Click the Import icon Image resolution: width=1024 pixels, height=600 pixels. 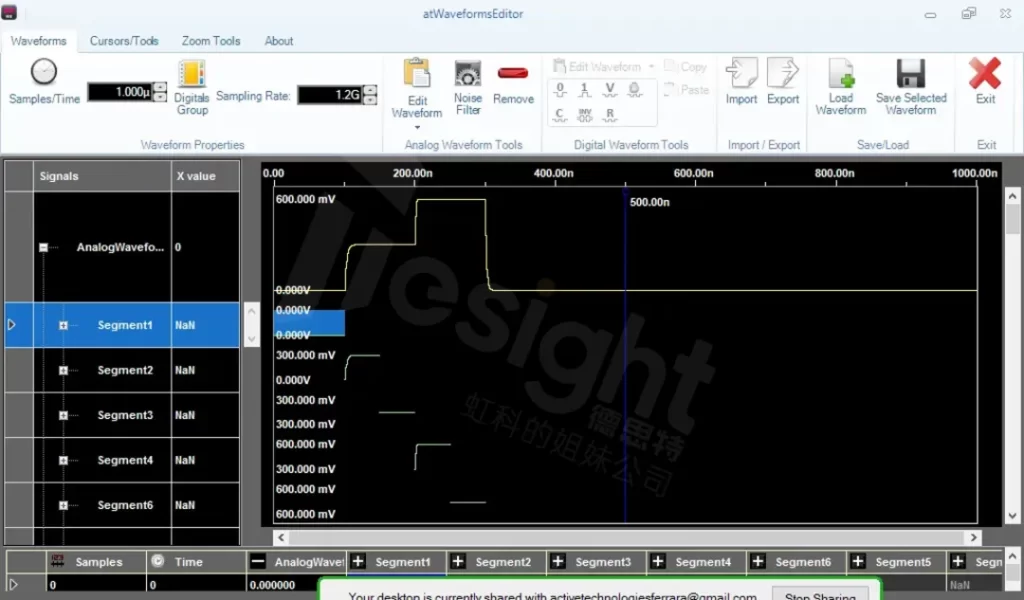(741, 74)
